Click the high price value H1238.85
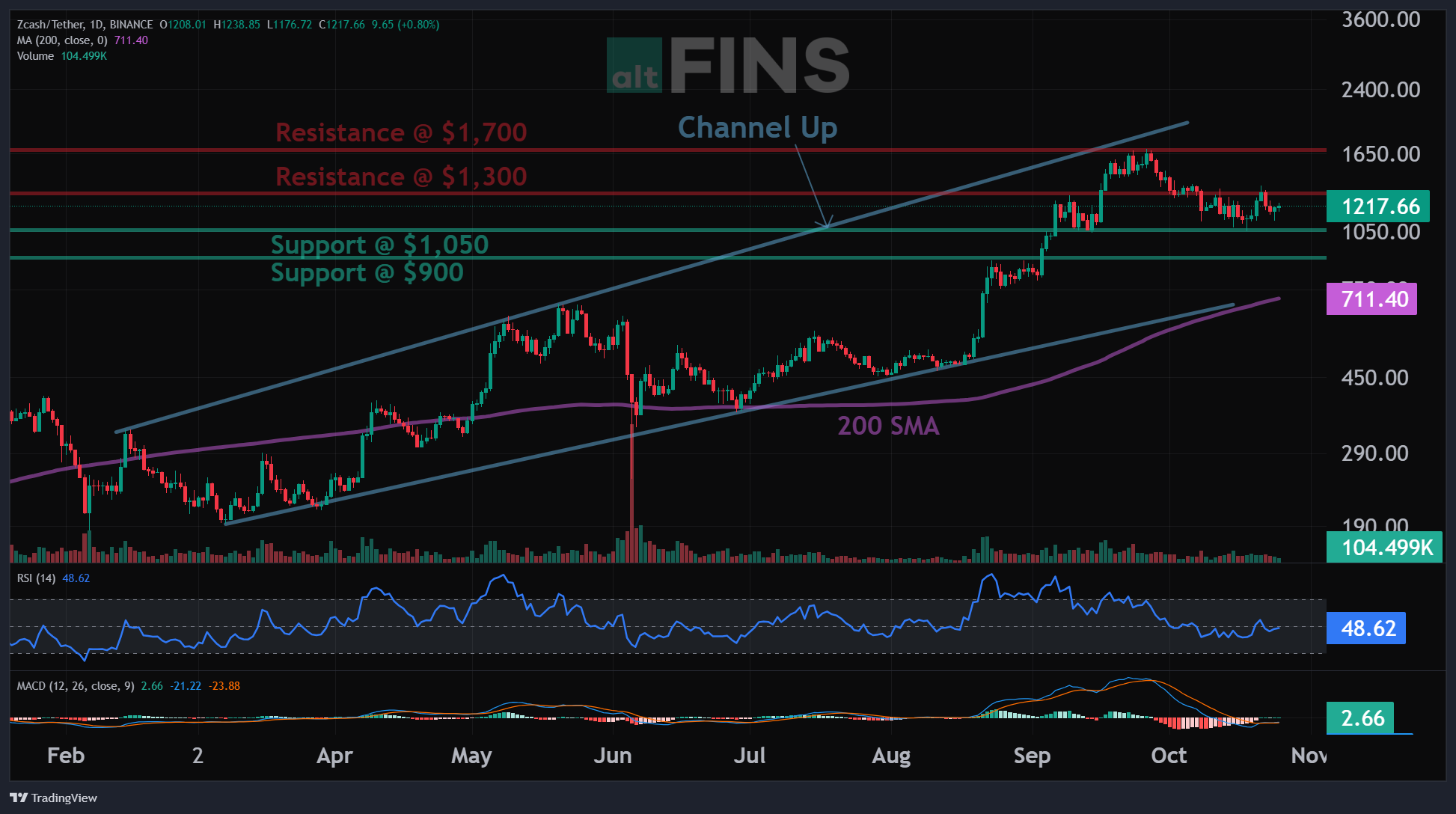 tap(237, 25)
